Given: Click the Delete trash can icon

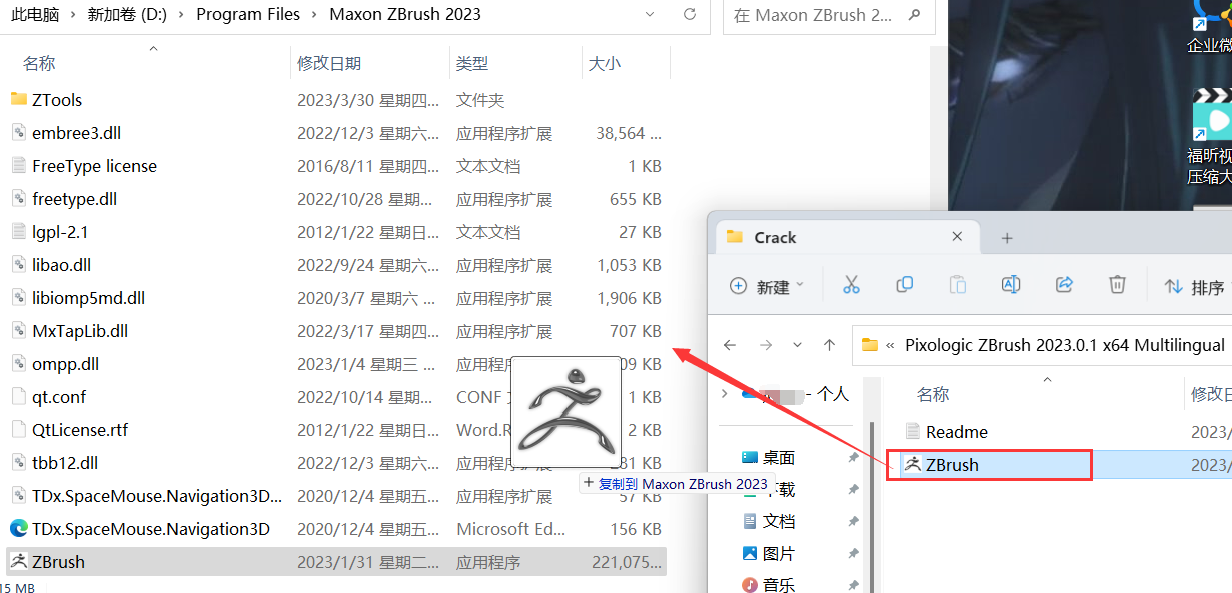Looking at the screenshot, I should (1117, 285).
